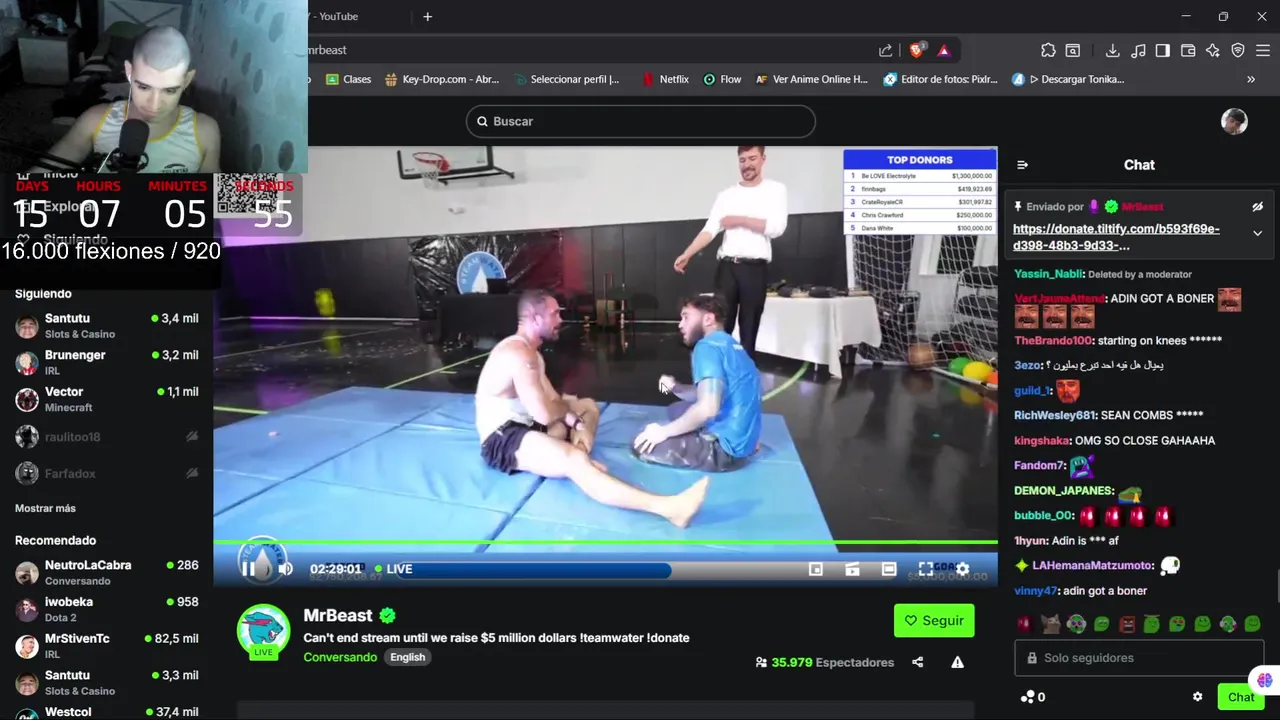Open the donate.tiltify.com pinned link
1280x720 pixels.
(x=1116, y=237)
